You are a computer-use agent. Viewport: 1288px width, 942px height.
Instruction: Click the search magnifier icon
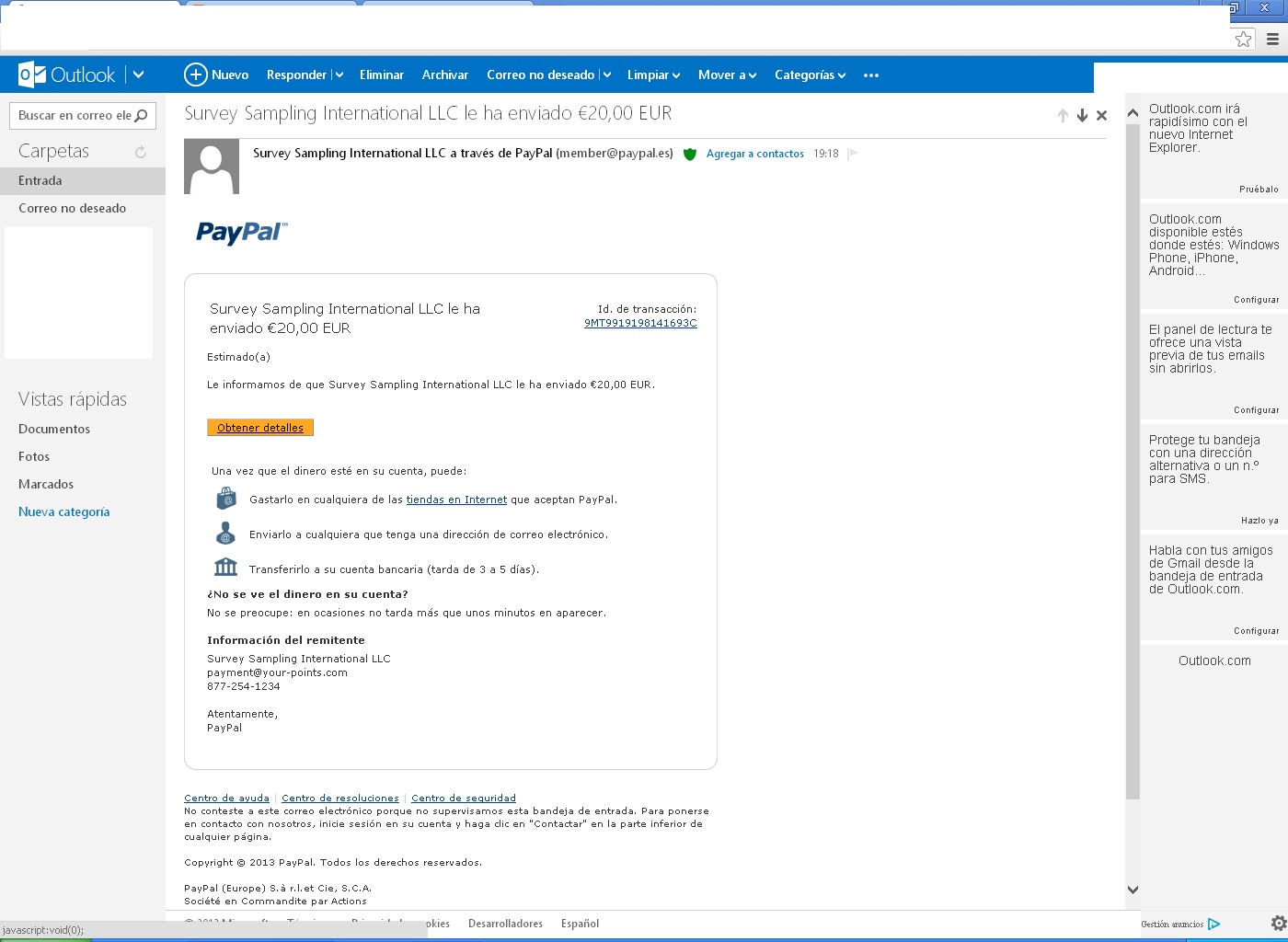pyautogui.click(x=142, y=115)
